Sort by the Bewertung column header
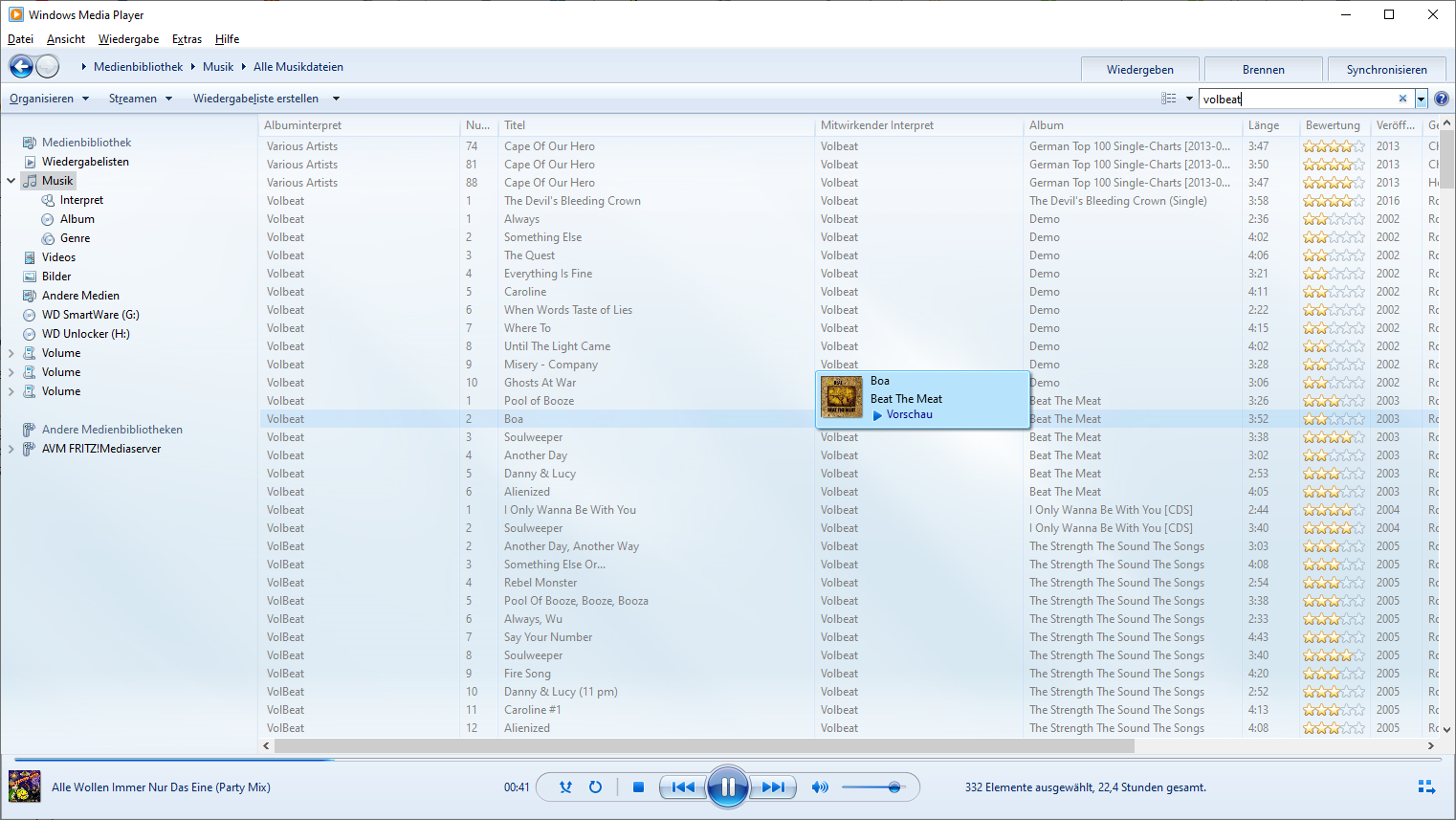This screenshot has height=820, width=1456. point(1335,125)
